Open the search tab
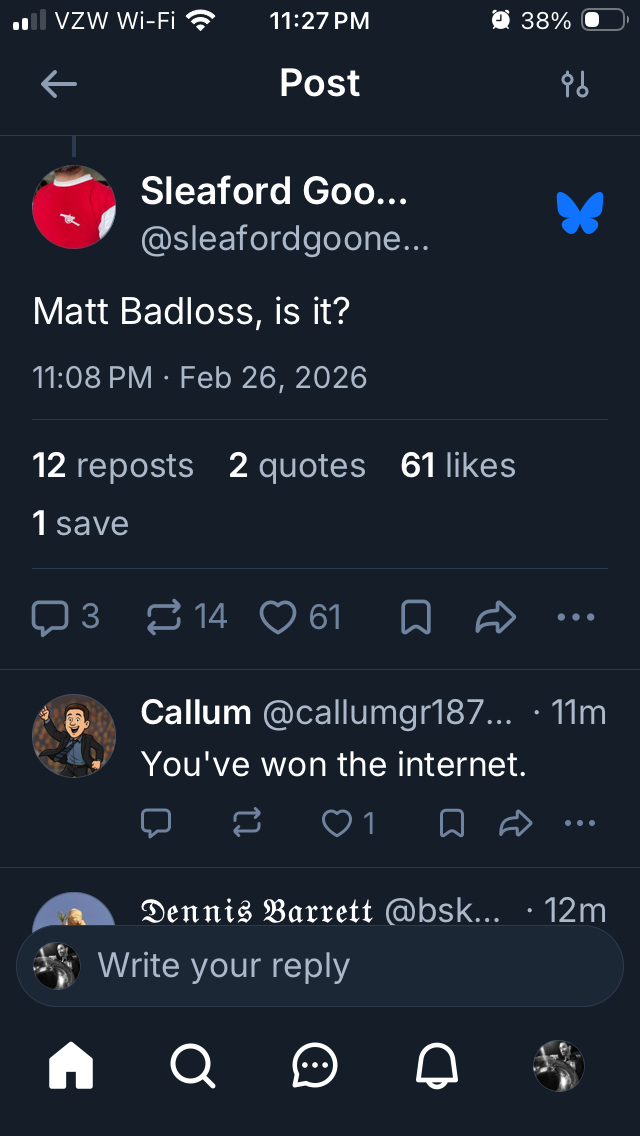This screenshot has width=640, height=1136. pyautogui.click(x=192, y=1066)
